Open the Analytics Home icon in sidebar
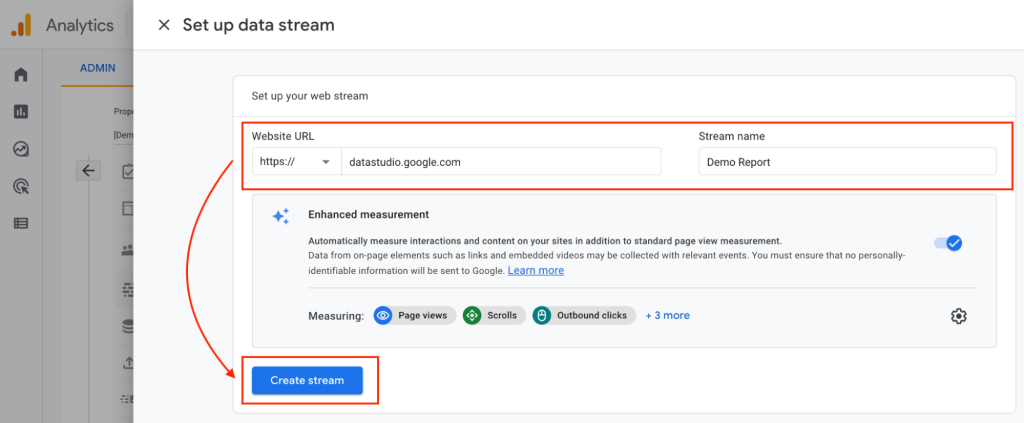The image size is (1024, 423). (21, 74)
